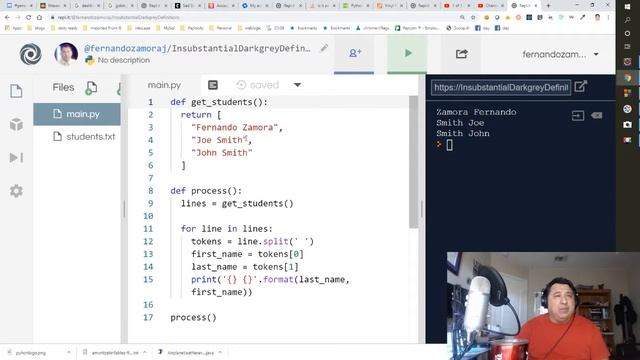Open the Apps bookmarks shortcut
Image resolution: width=640 pixels, height=360 pixels.
[x=13, y=28]
